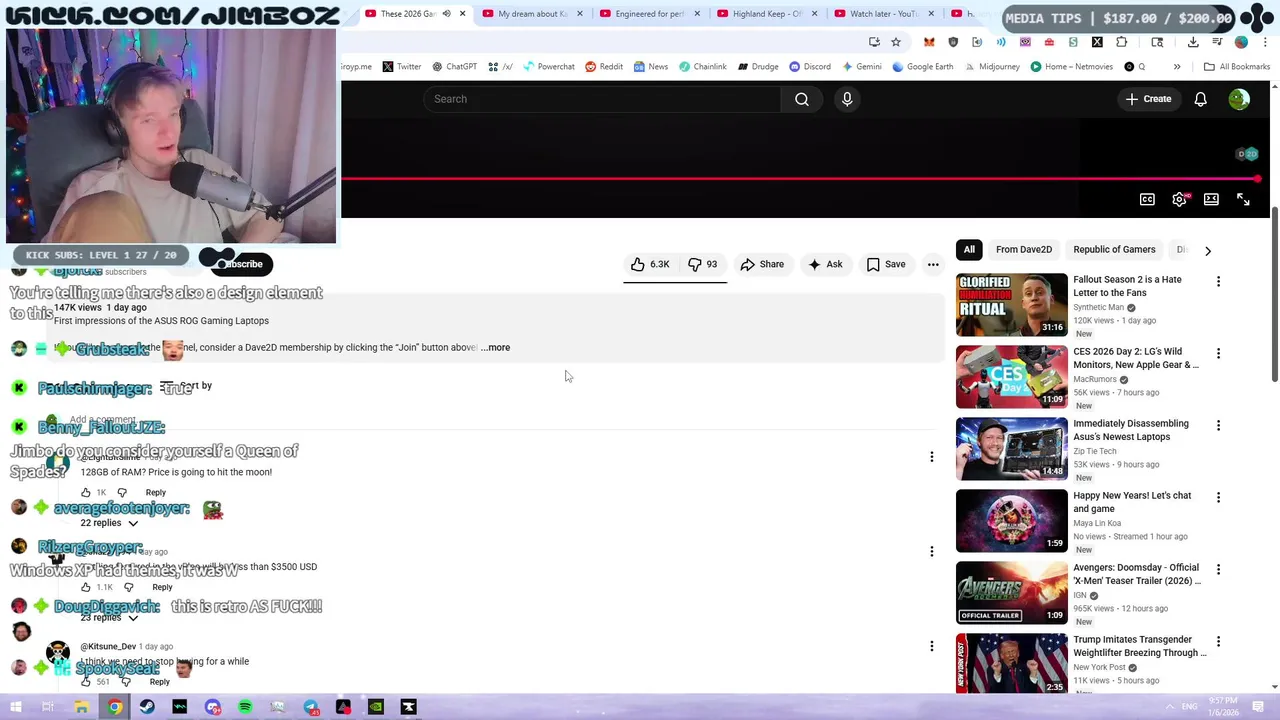Click in YouTube search field
The image size is (1280, 720).
pos(604,99)
